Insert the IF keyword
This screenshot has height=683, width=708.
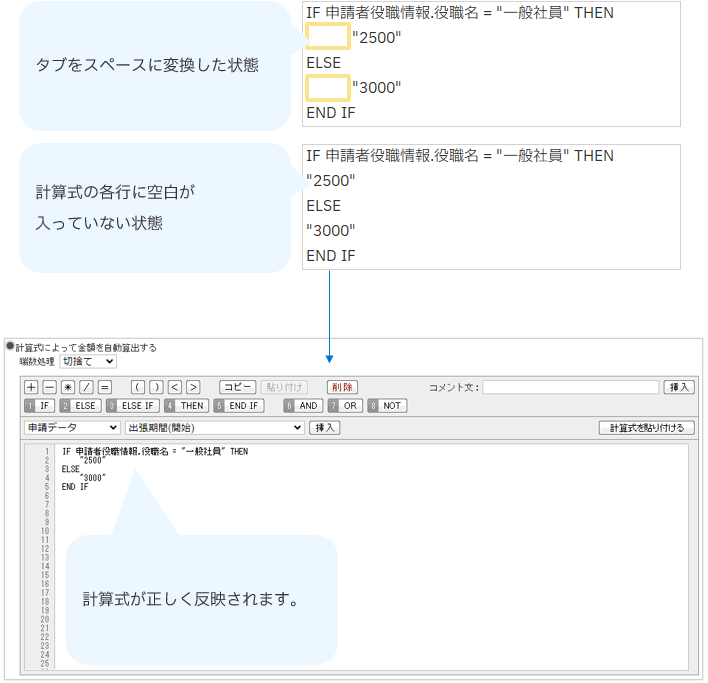pyautogui.click(x=39, y=406)
